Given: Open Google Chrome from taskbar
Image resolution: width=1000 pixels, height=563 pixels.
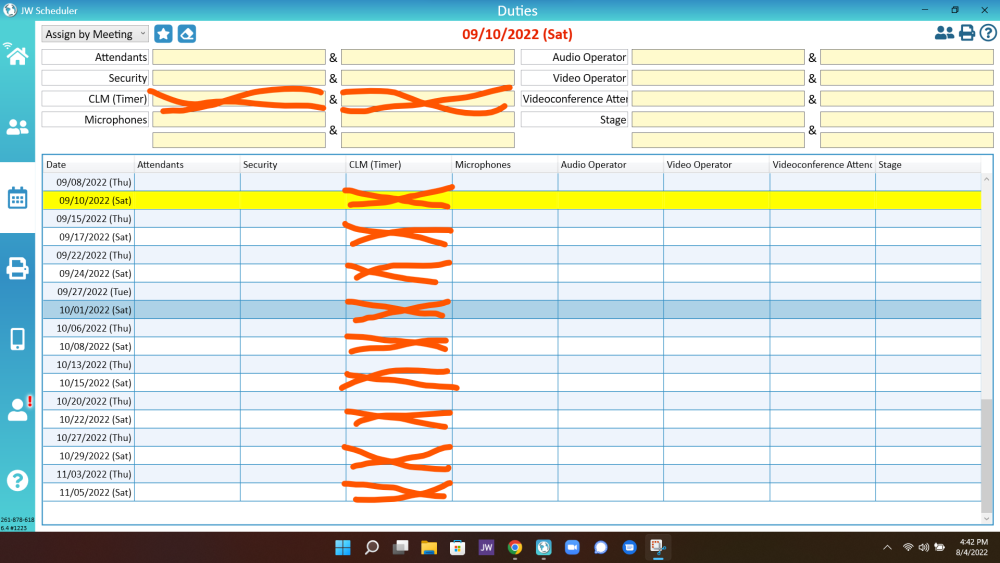Looking at the screenshot, I should [x=515, y=547].
